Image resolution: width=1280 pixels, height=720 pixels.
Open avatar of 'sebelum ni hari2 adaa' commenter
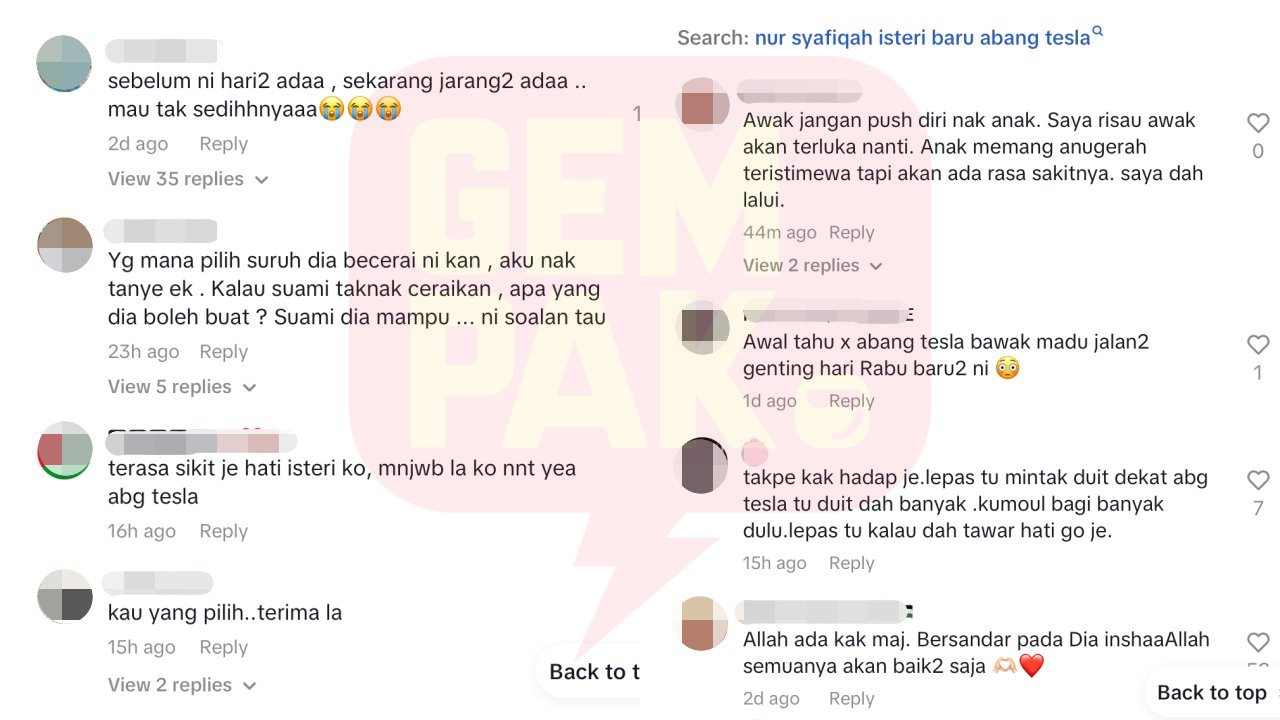(64, 63)
